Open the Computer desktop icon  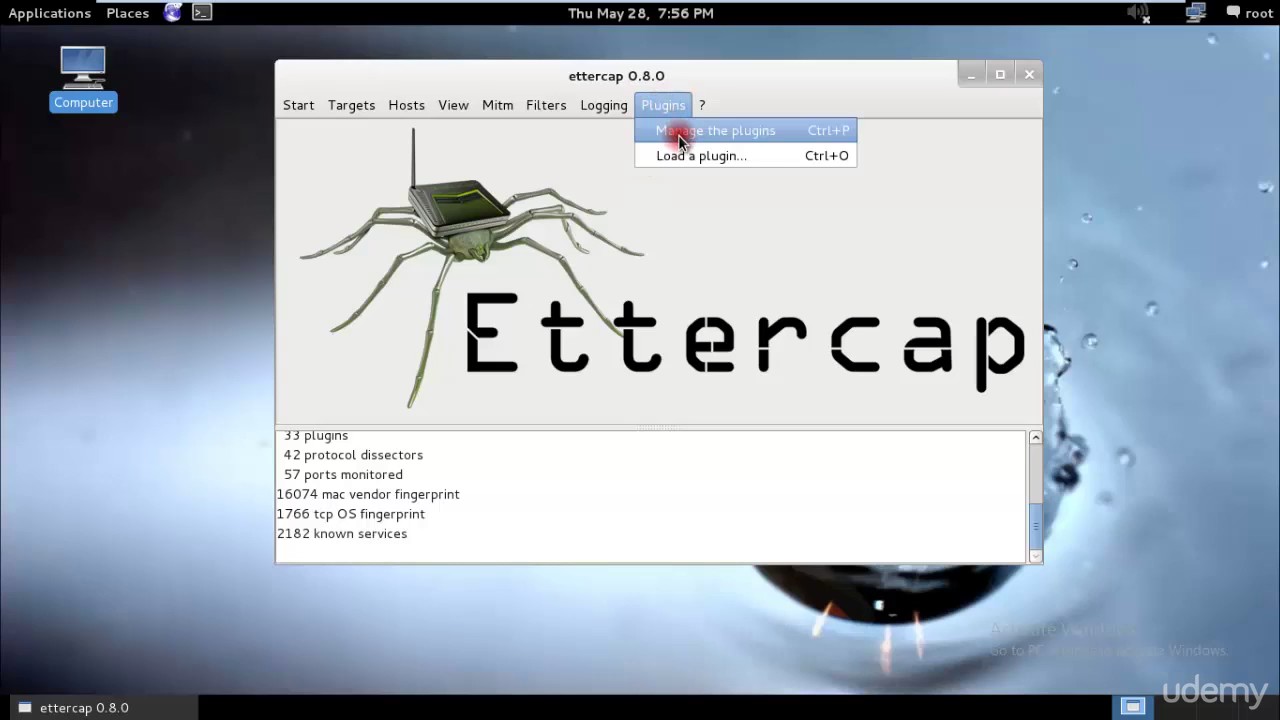[x=83, y=78]
